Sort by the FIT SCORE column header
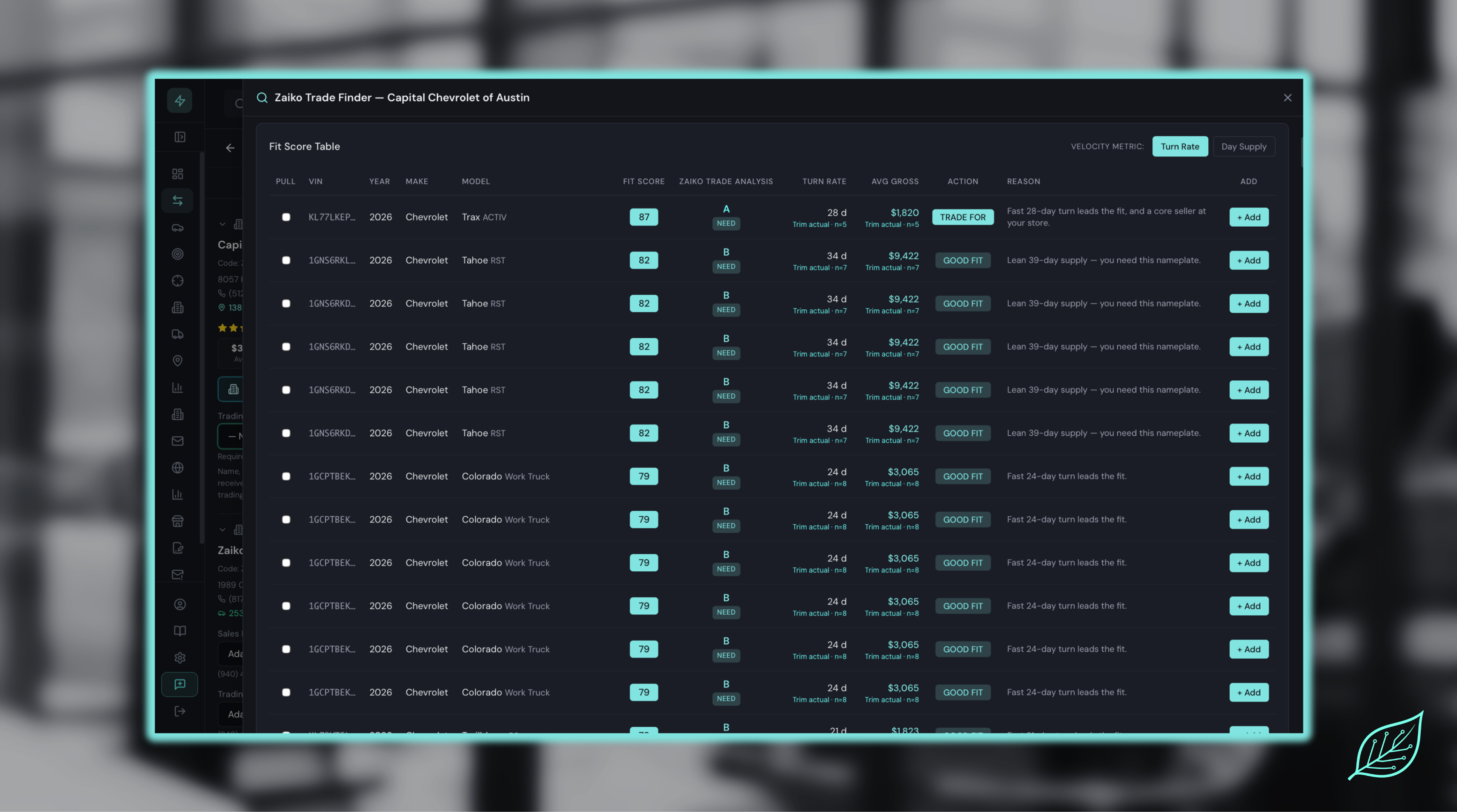Viewport: 1457px width, 812px height. (643, 182)
